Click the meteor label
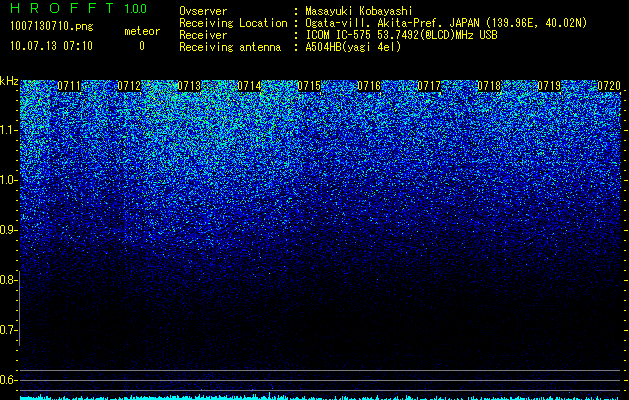629x400 pixels. click(x=142, y=31)
